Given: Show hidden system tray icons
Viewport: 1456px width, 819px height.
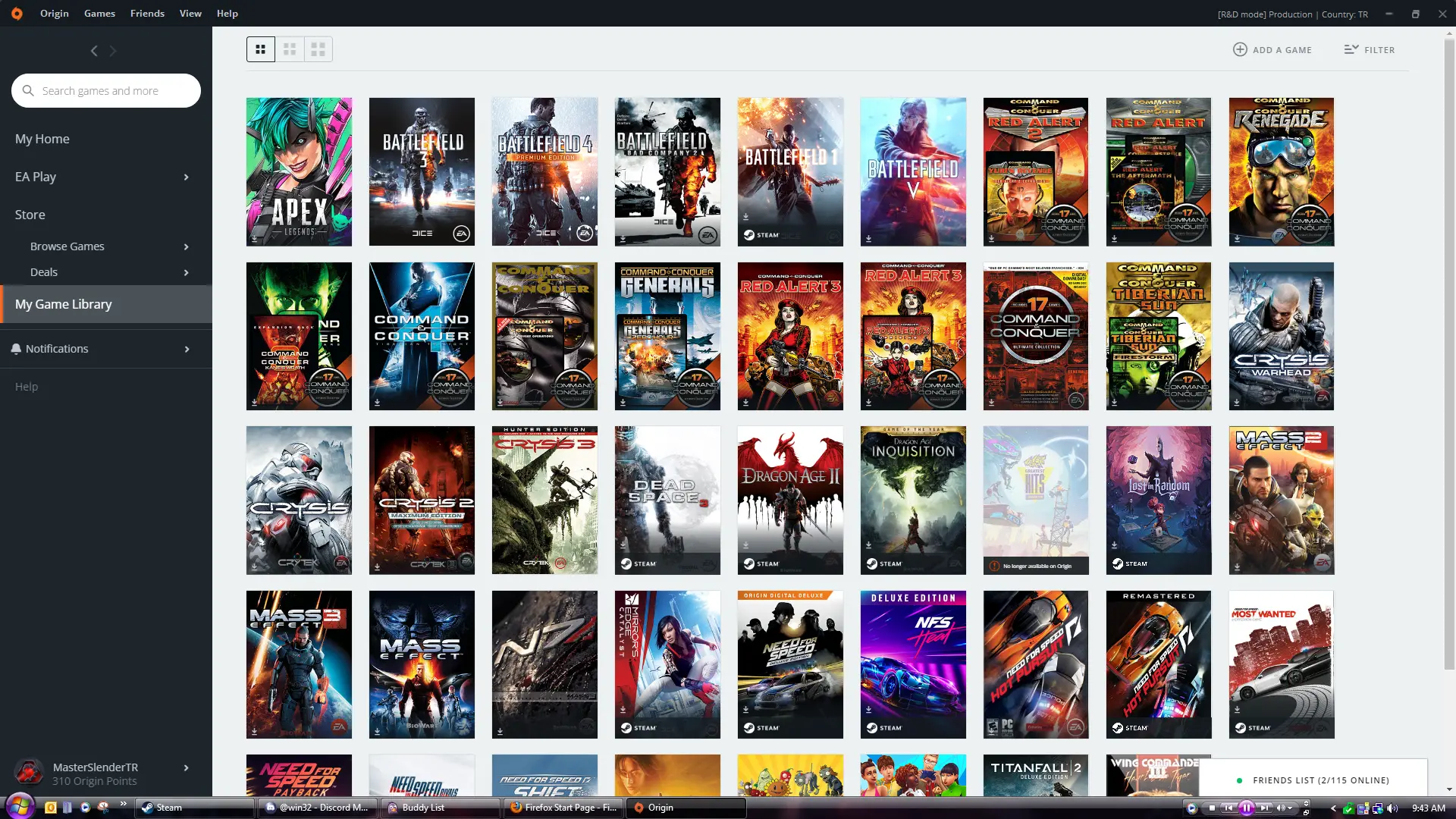Looking at the screenshot, I should [x=1333, y=808].
